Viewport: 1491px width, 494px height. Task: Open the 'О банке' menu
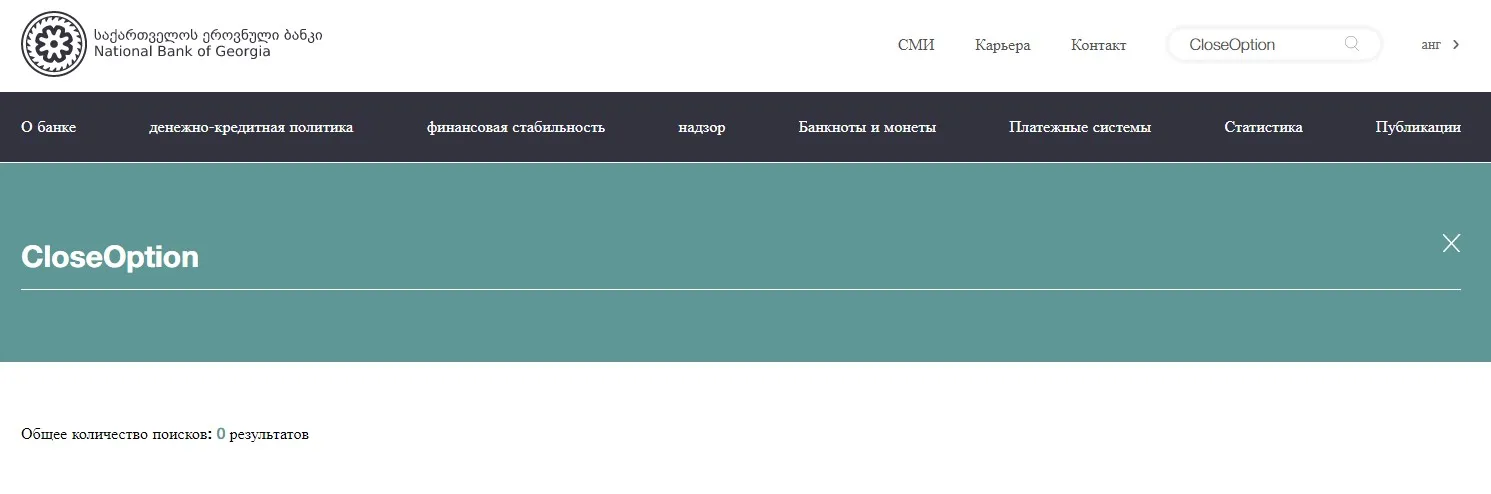point(48,127)
